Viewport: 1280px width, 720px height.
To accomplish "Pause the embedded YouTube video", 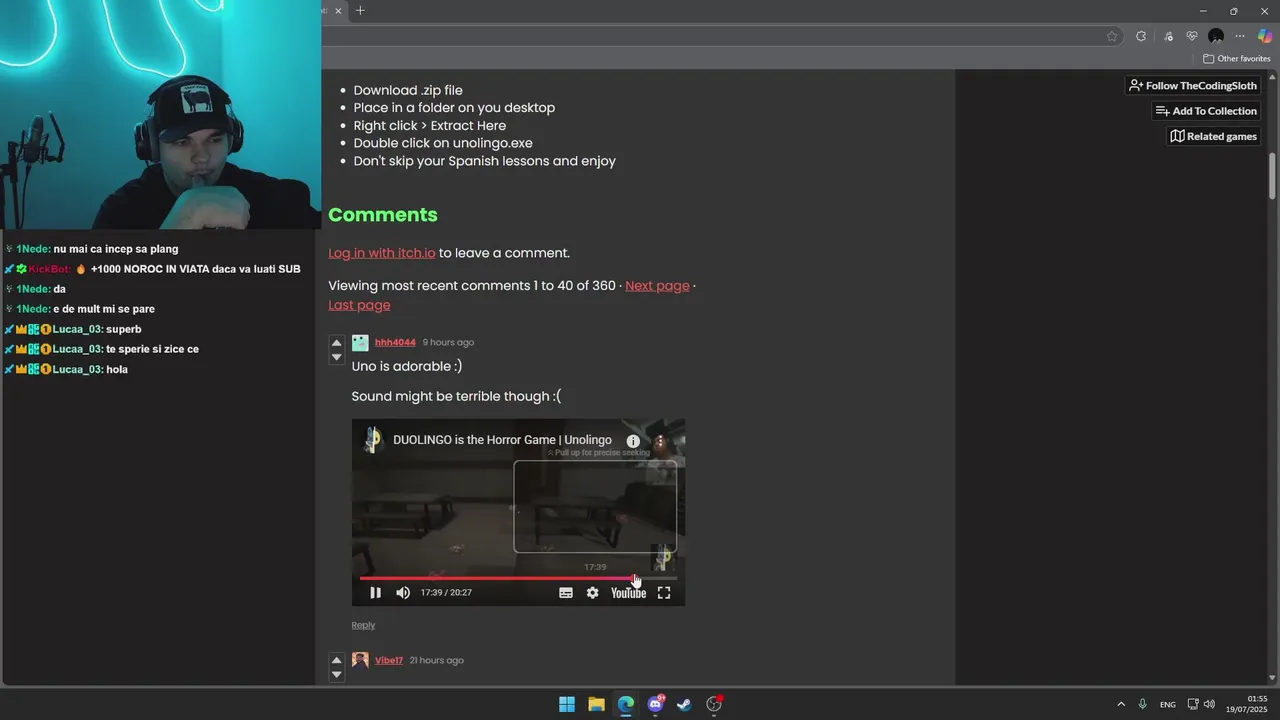I will (x=375, y=593).
